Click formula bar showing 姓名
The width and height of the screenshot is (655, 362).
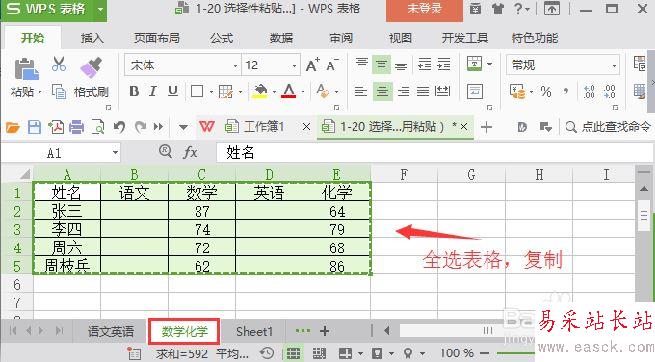point(434,152)
